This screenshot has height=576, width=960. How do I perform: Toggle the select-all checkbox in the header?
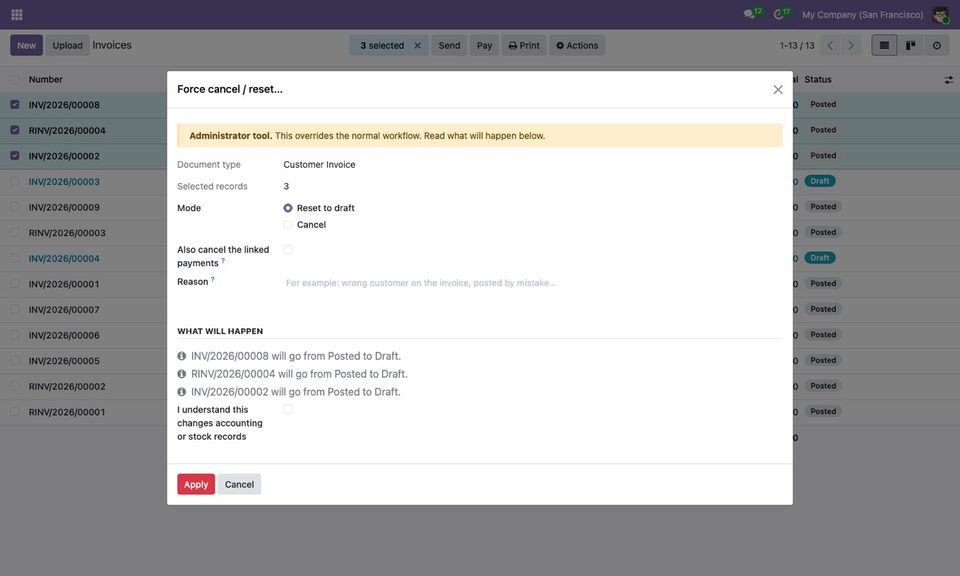(x=15, y=80)
